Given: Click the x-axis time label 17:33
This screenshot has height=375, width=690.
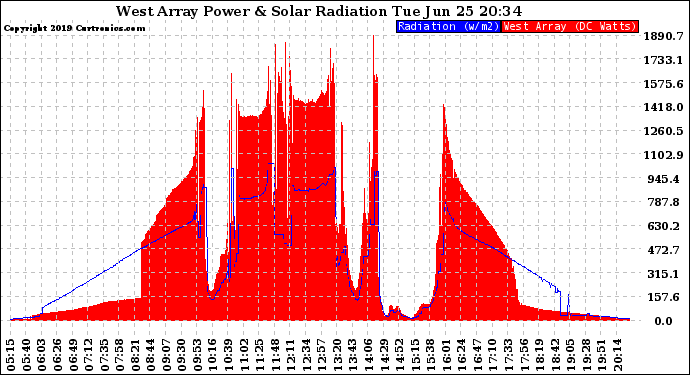Looking at the screenshot, I should tap(507, 355).
